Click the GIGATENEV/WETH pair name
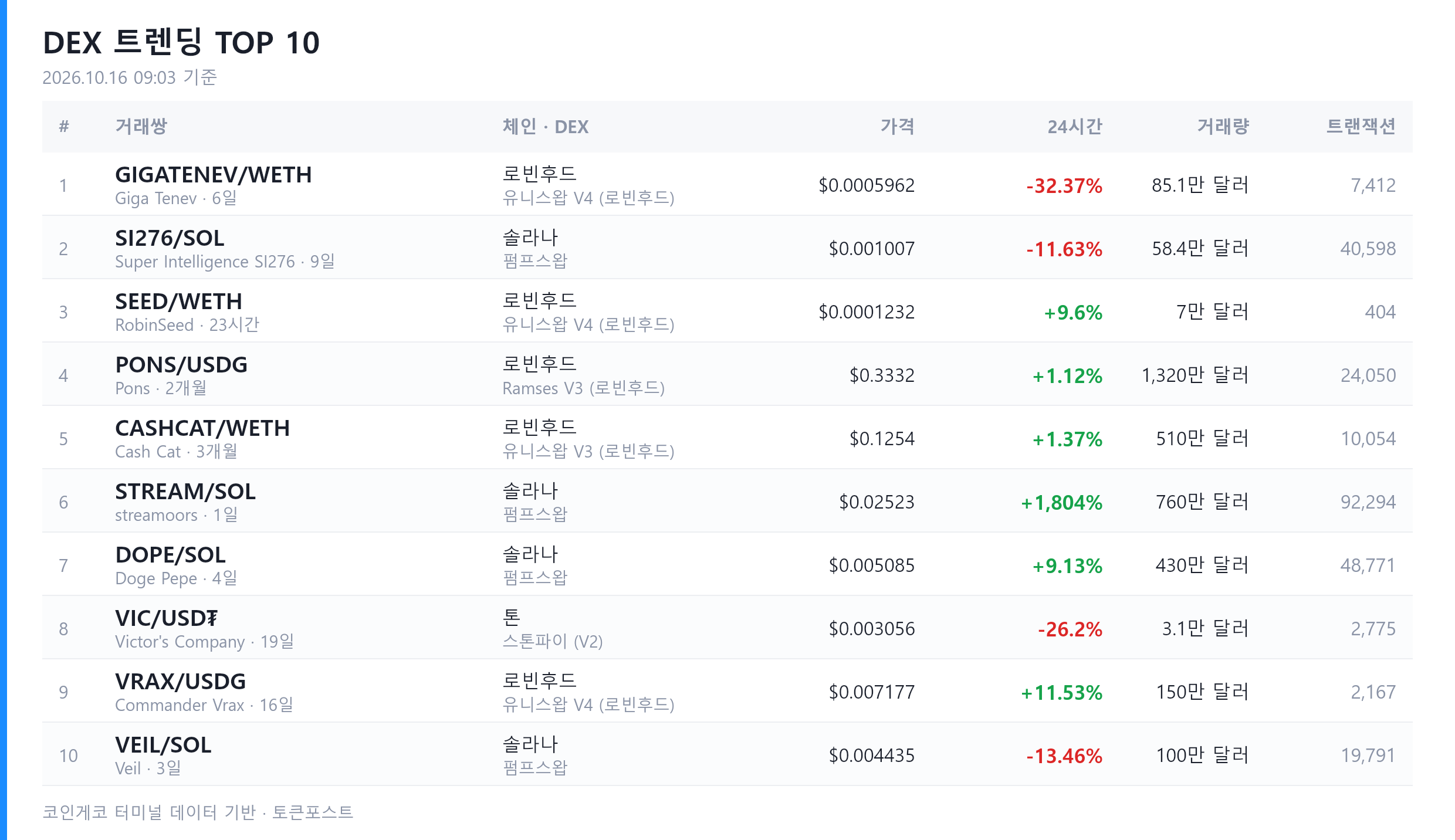This screenshot has width=1455, height=840. pyautogui.click(x=213, y=175)
